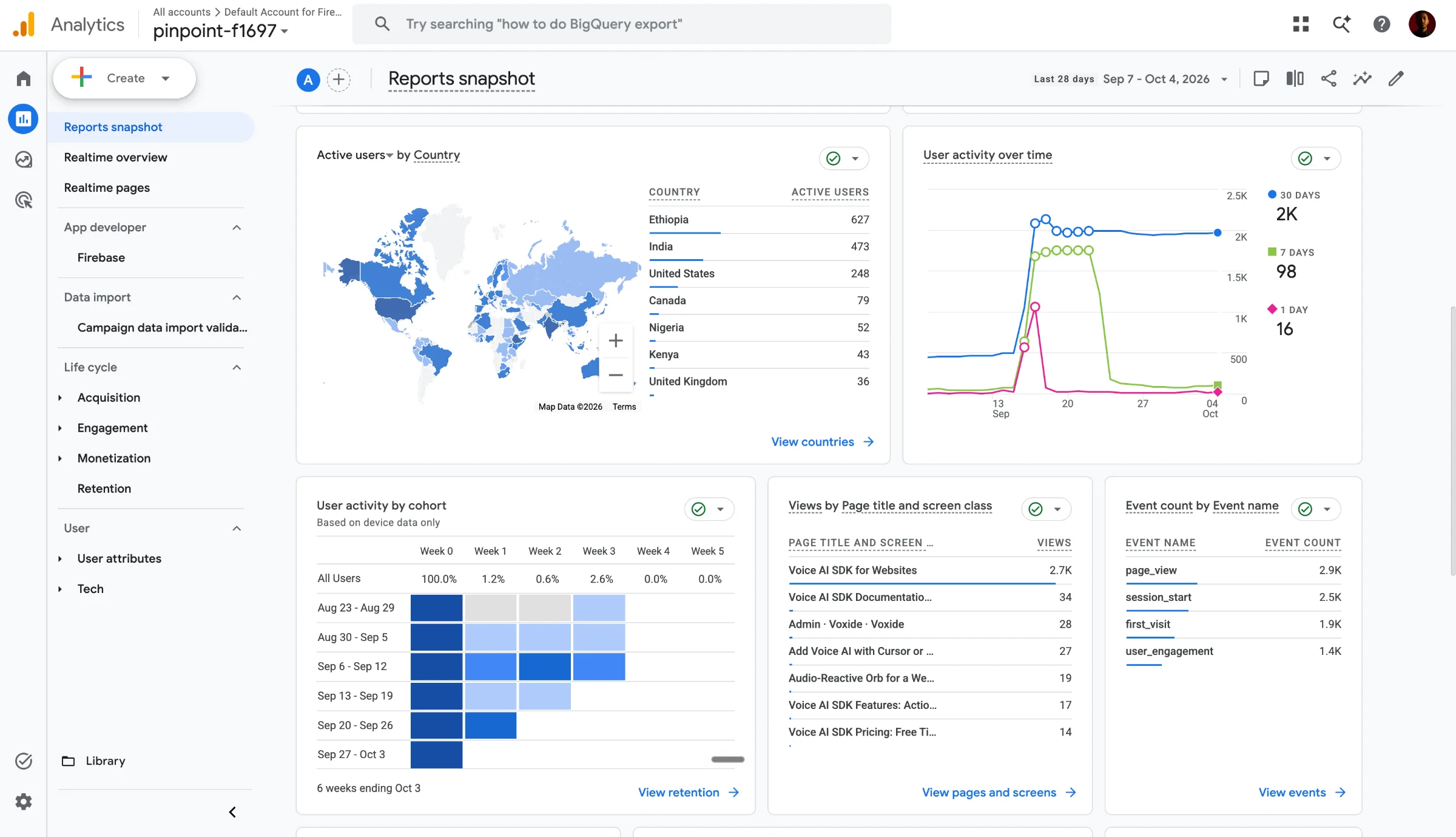Open the Library folder

pos(93,761)
